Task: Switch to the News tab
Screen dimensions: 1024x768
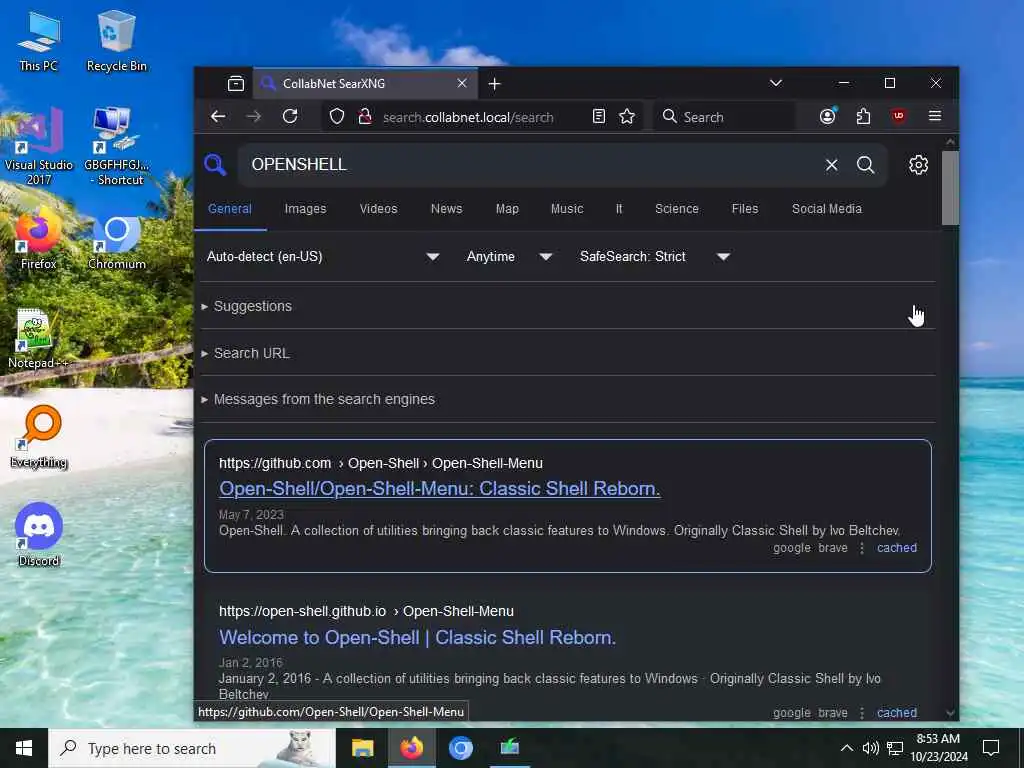Action: (446, 209)
